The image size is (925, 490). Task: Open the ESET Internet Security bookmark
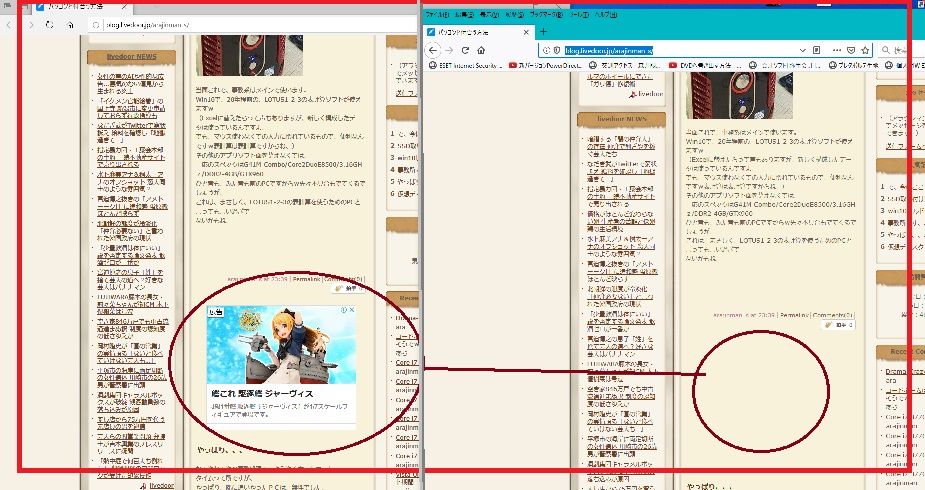[465, 65]
